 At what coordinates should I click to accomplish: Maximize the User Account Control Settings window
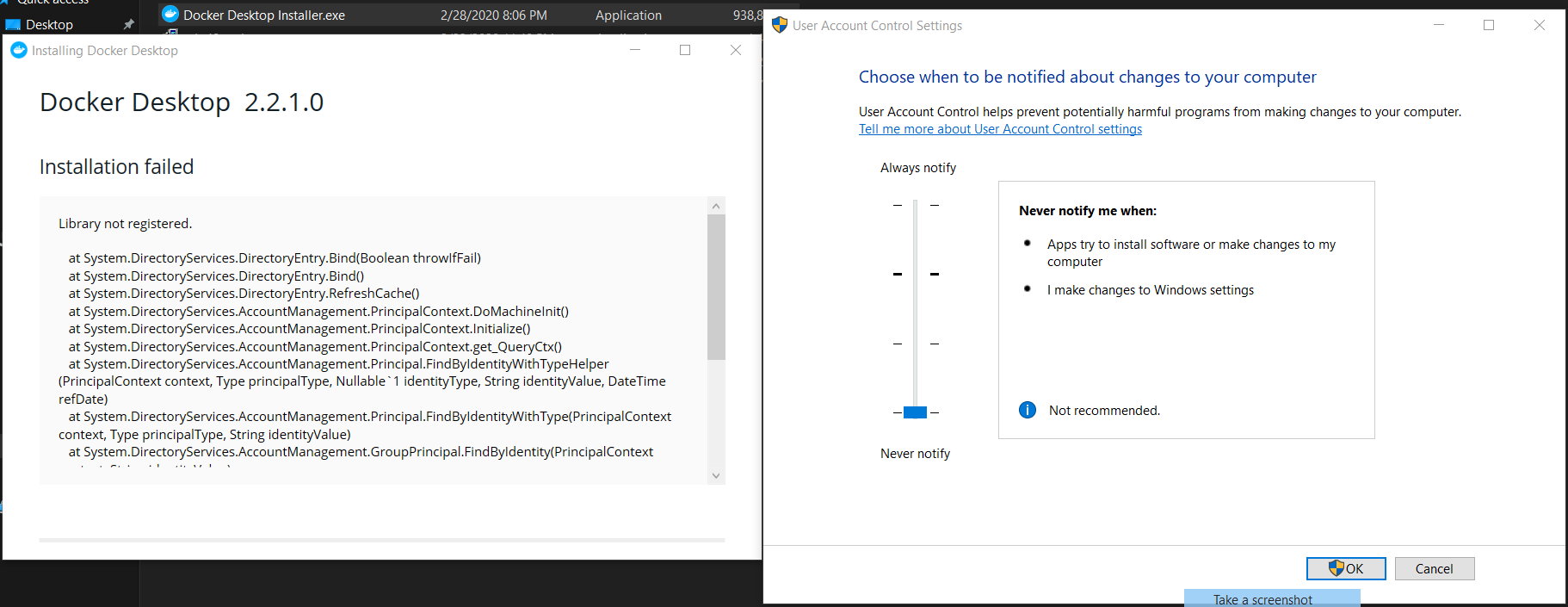pyautogui.click(x=1489, y=25)
